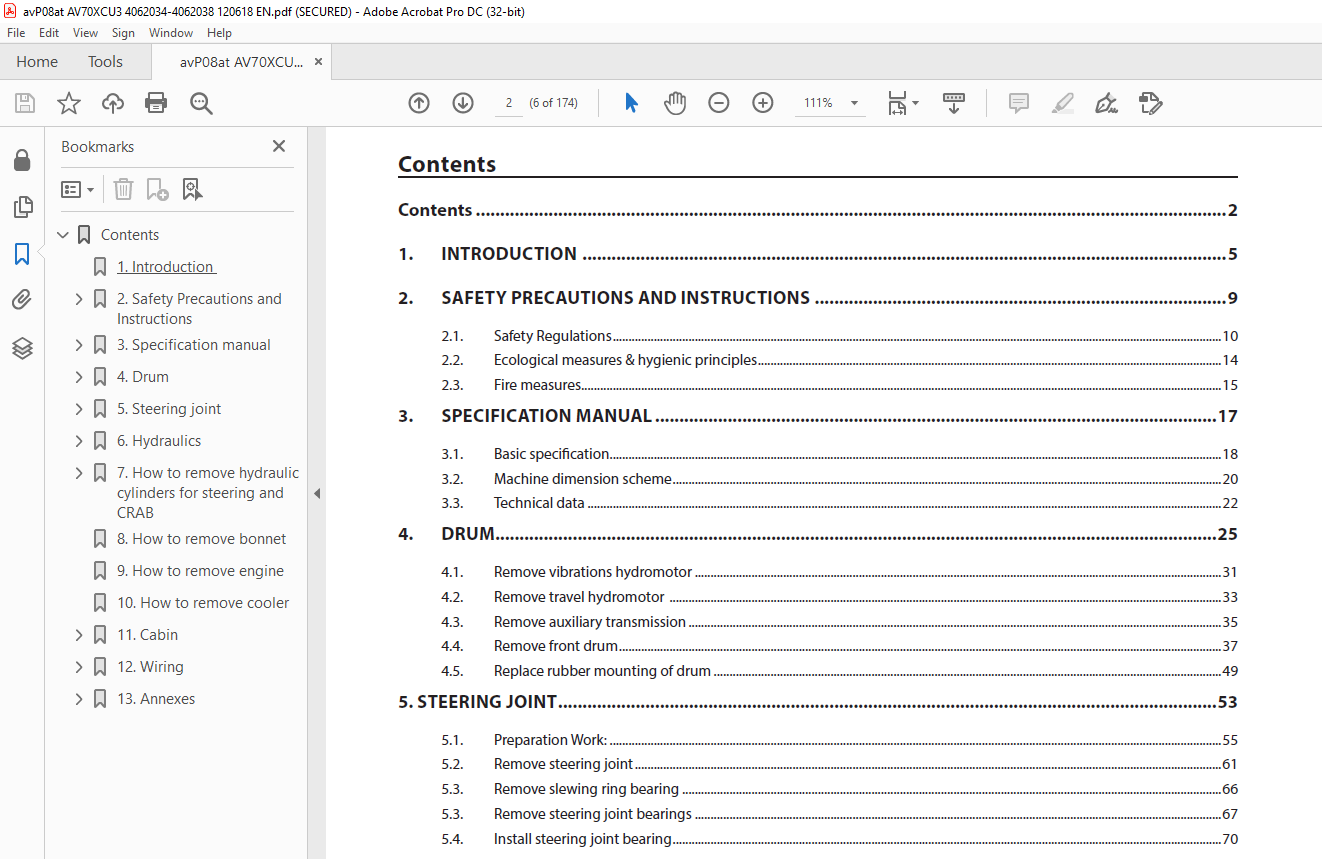The width and height of the screenshot is (1322, 859).
Task: Open Attachments paperclip panel
Action: click(x=22, y=300)
